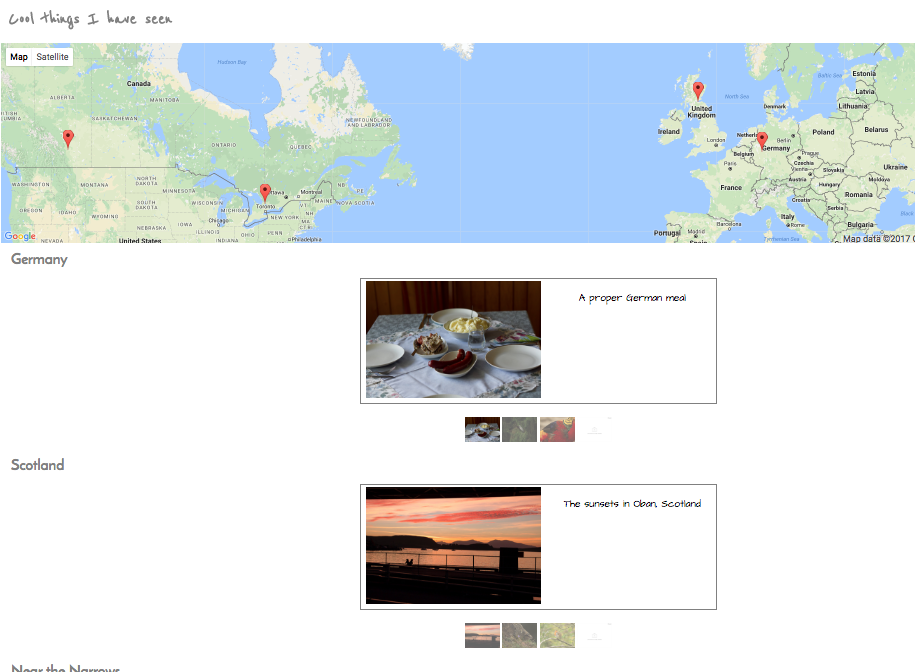Click the map marker over Germany
This screenshot has width=915, height=672.
(x=762, y=140)
